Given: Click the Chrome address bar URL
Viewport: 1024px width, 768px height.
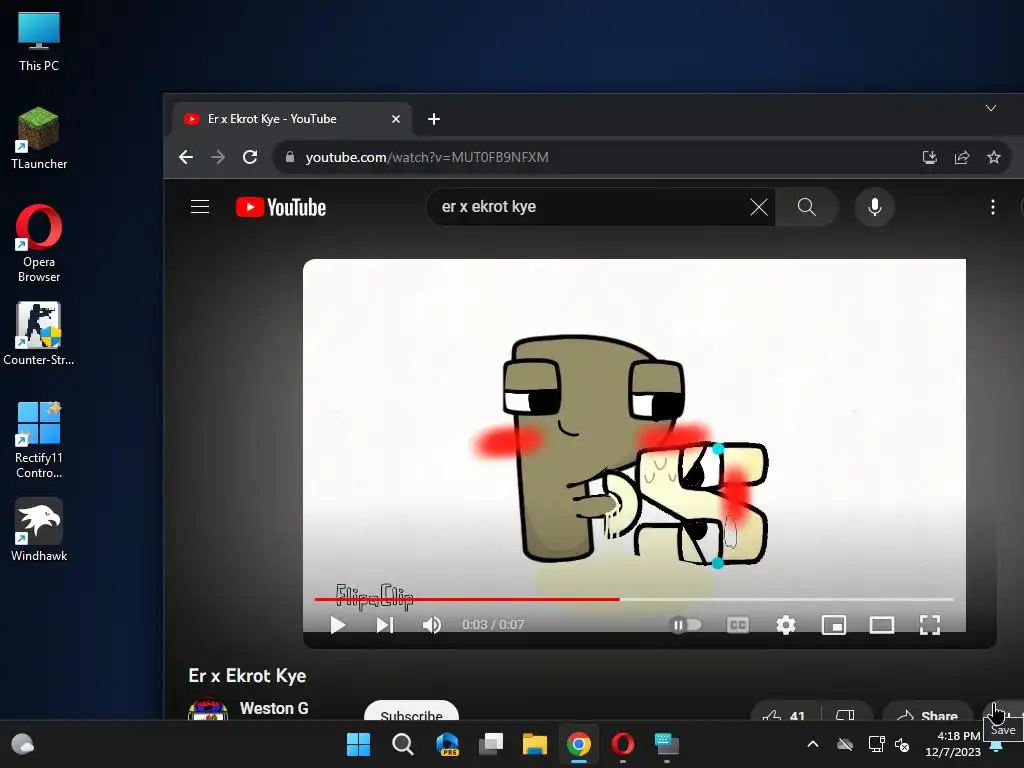Looking at the screenshot, I should (426, 157).
